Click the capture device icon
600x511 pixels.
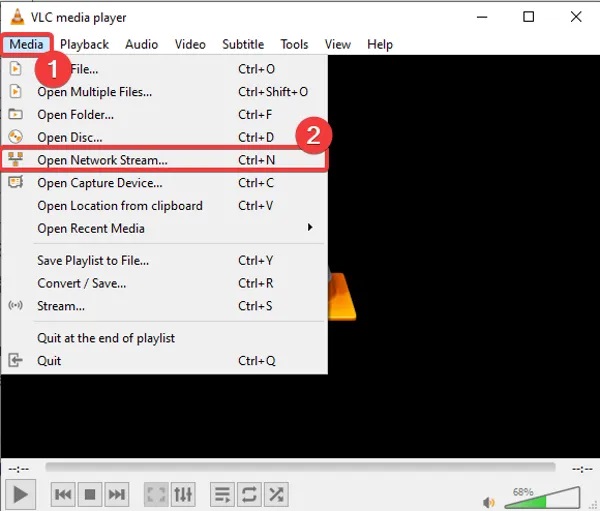pyautogui.click(x=15, y=182)
